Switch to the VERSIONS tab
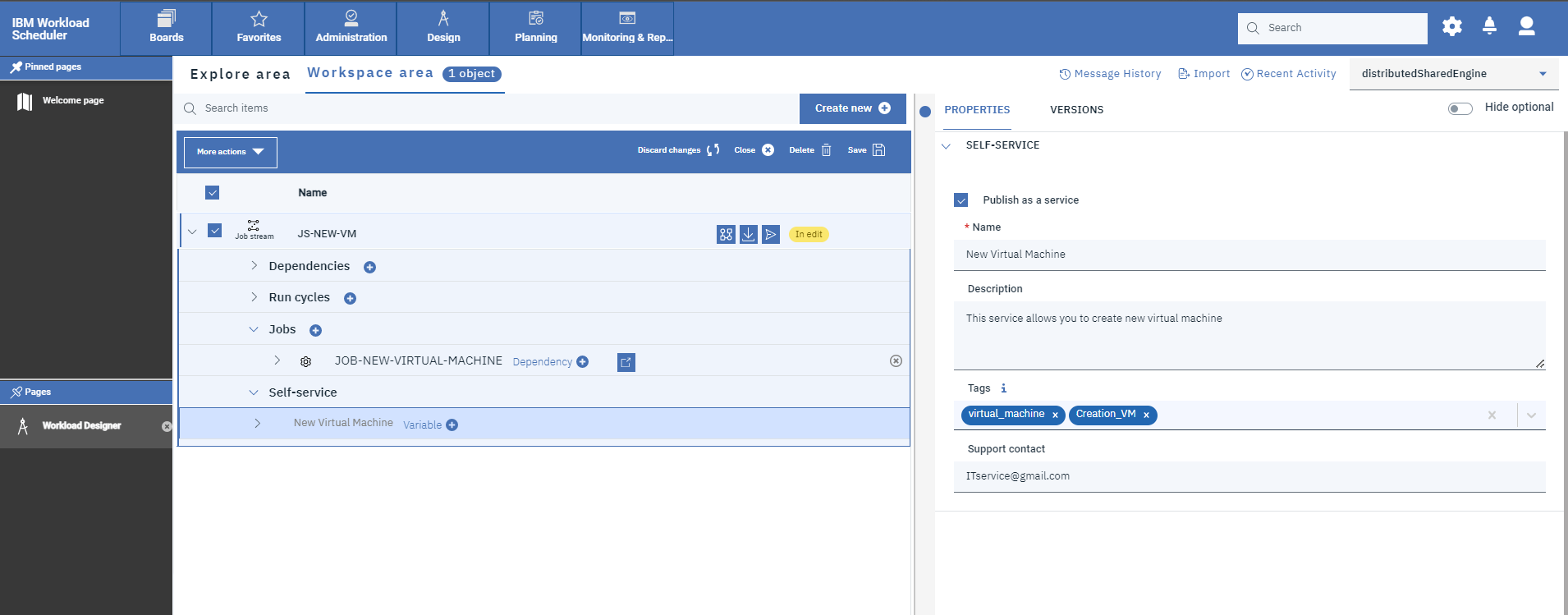This screenshot has width=1568, height=615. coord(1076,110)
